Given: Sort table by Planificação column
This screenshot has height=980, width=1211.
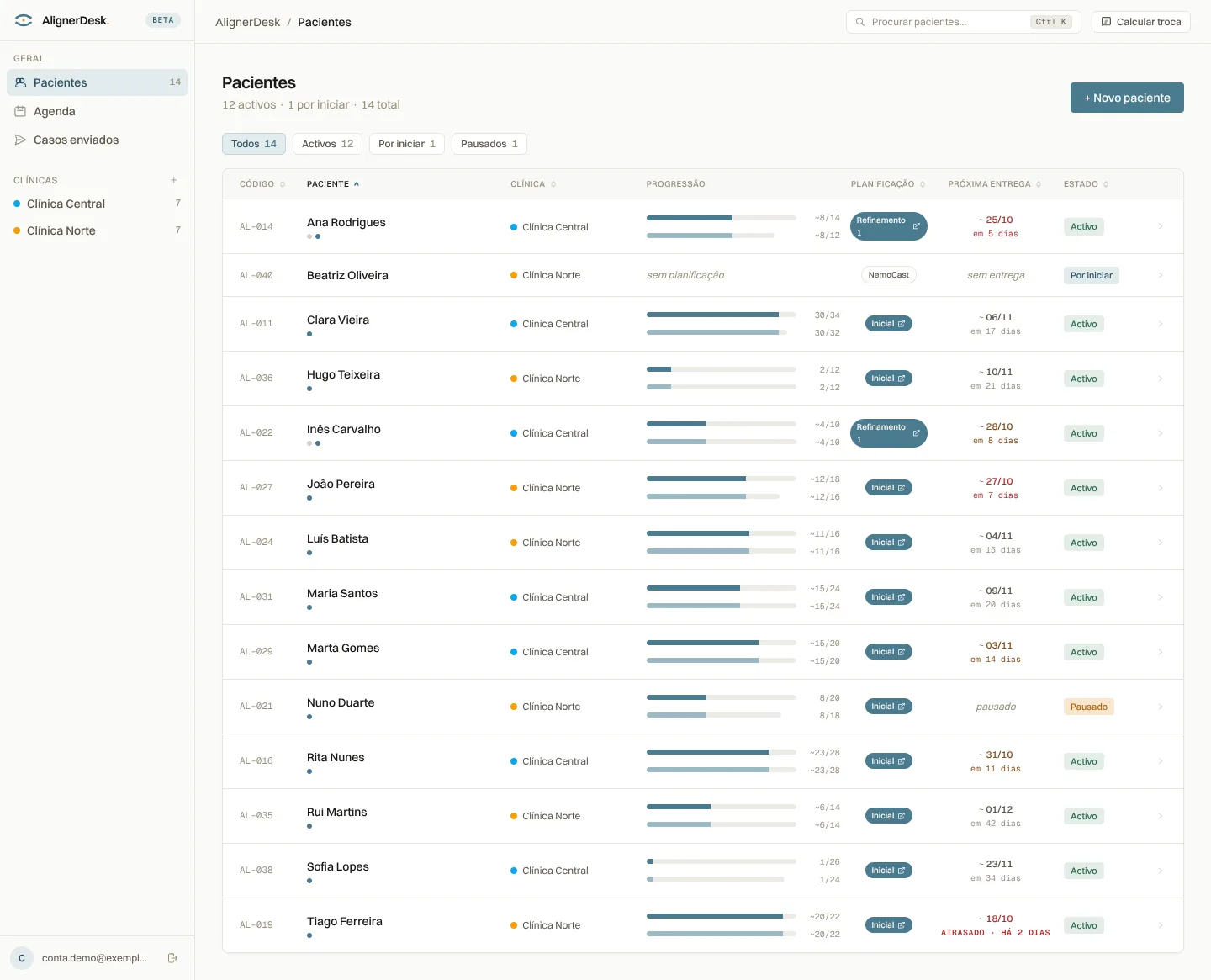Looking at the screenshot, I should [x=888, y=184].
